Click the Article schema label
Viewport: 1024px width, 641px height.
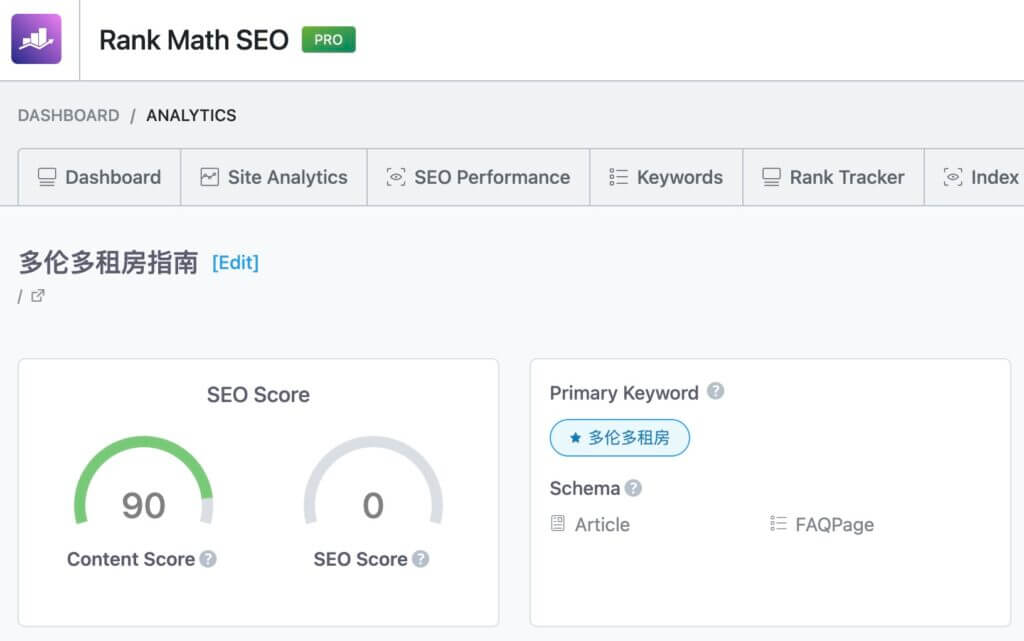click(x=602, y=524)
